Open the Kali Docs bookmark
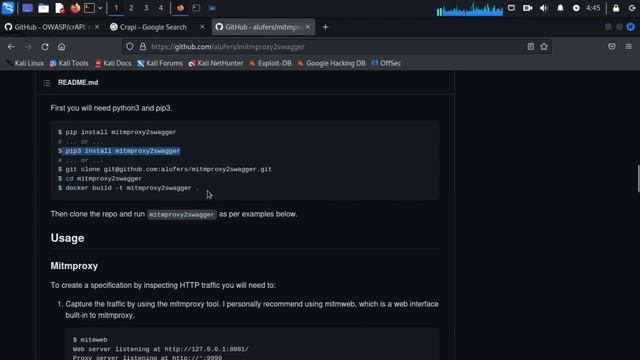 pyautogui.click(x=113, y=63)
